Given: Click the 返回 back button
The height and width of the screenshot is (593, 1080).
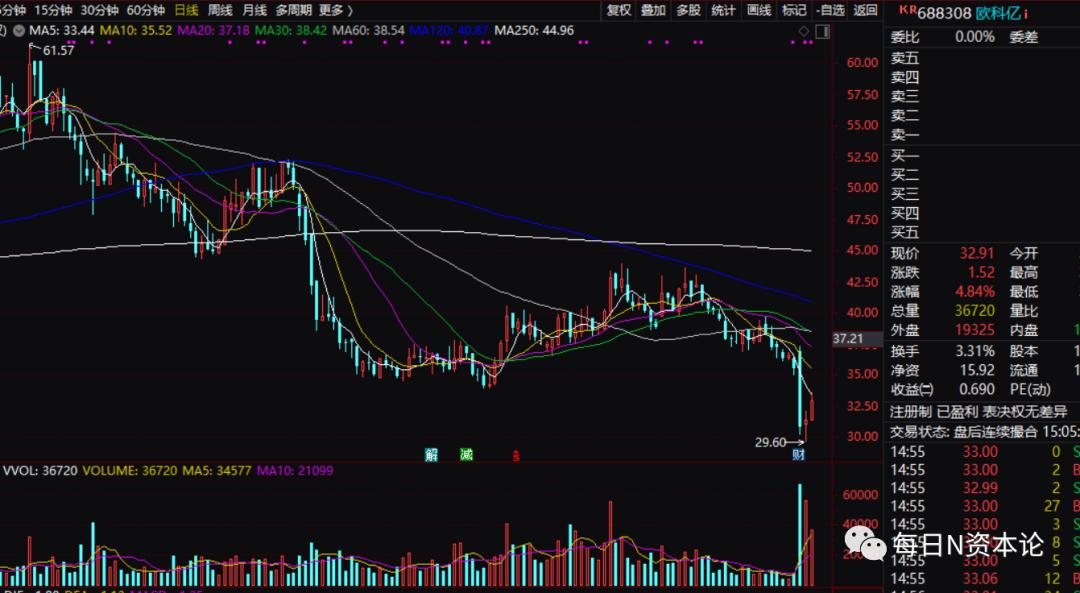Looking at the screenshot, I should click(866, 10).
